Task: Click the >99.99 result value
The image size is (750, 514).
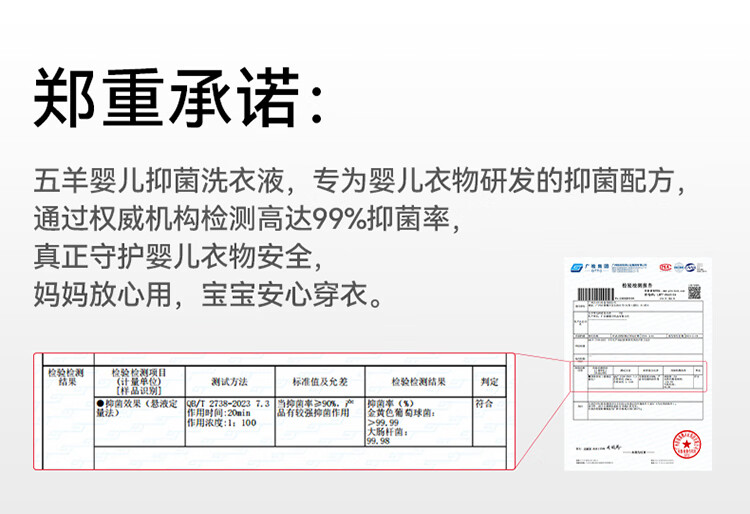Action: coord(383,423)
